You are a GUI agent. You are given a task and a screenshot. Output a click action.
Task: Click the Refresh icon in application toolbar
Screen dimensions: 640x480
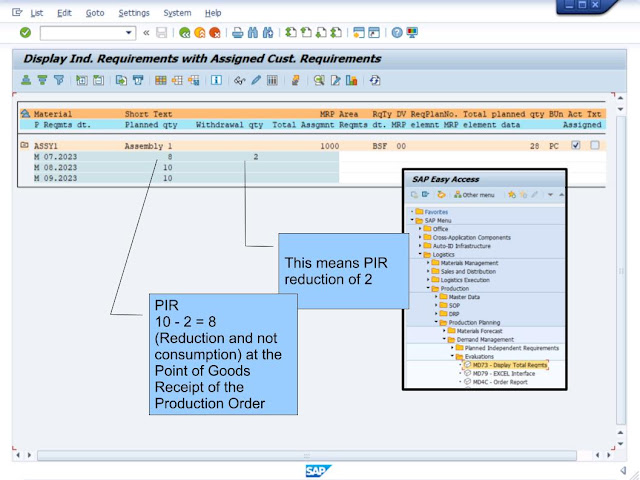[x=375, y=80]
